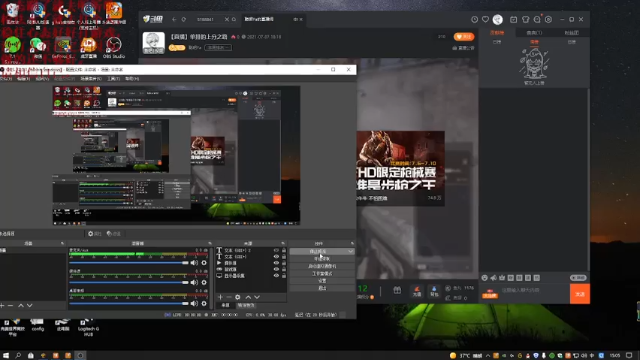Image resolution: width=640 pixels, height=360 pixels.
Task: Toggle visibility of the Display Capture source
Action: click(x=276, y=276)
